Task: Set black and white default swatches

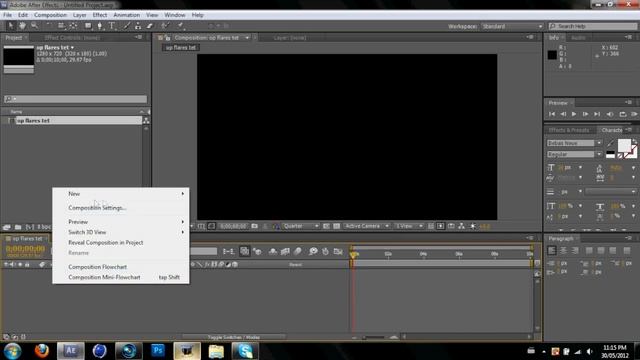Action: pyautogui.click(x=610, y=154)
